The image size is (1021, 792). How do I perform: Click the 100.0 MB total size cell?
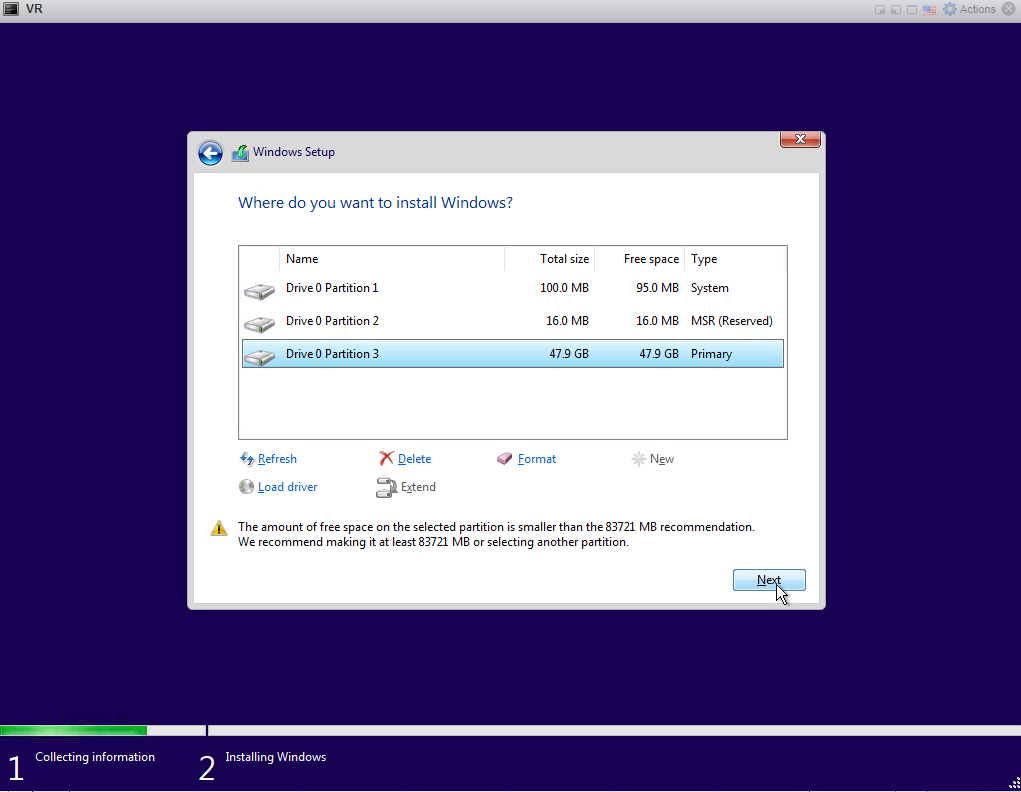pyautogui.click(x=564, y=288)
